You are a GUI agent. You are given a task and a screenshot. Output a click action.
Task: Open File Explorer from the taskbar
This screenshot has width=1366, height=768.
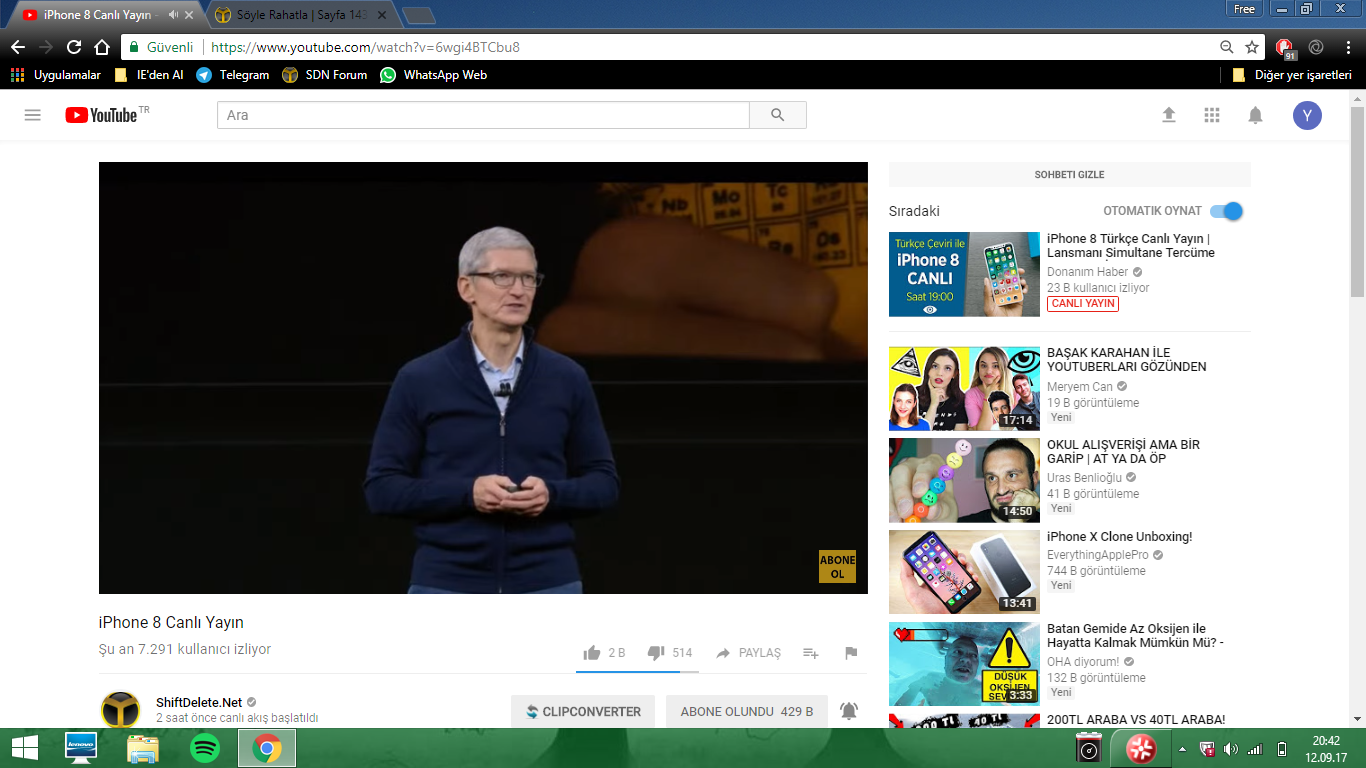(143, 748)
